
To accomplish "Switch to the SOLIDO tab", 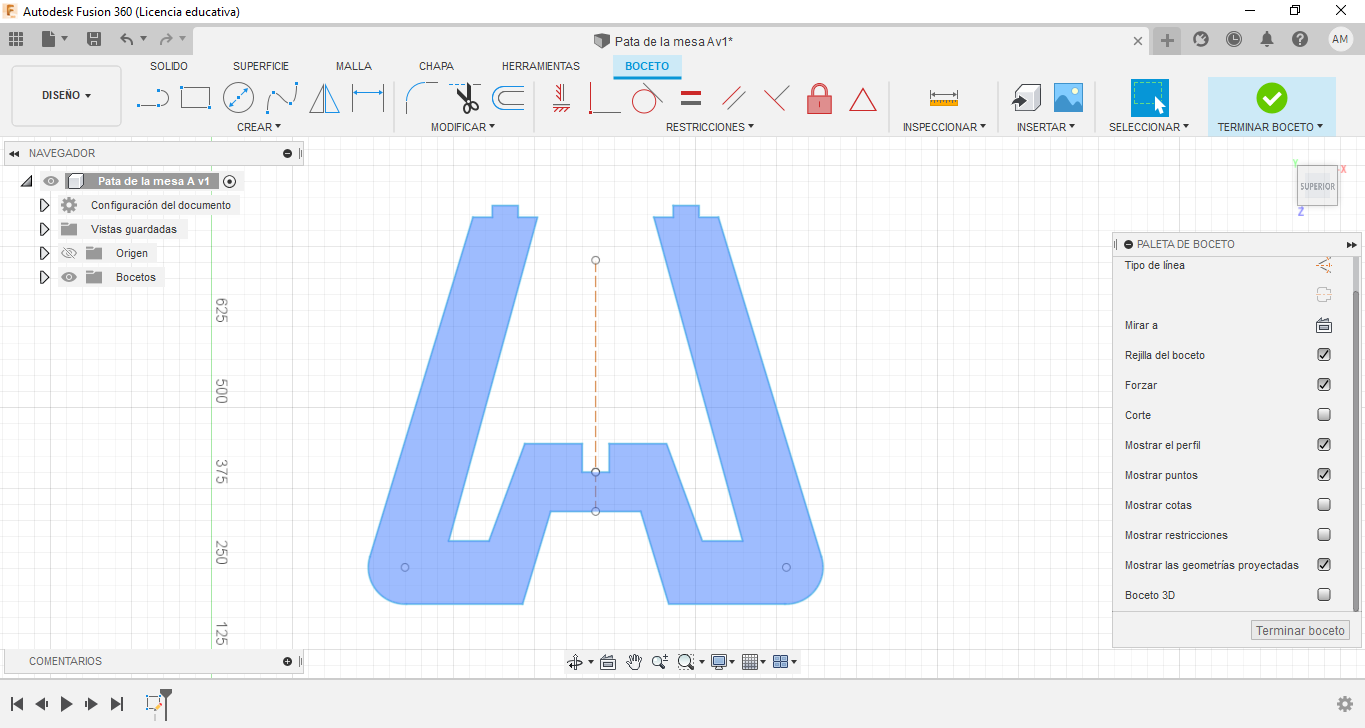I will pos(169,66).
